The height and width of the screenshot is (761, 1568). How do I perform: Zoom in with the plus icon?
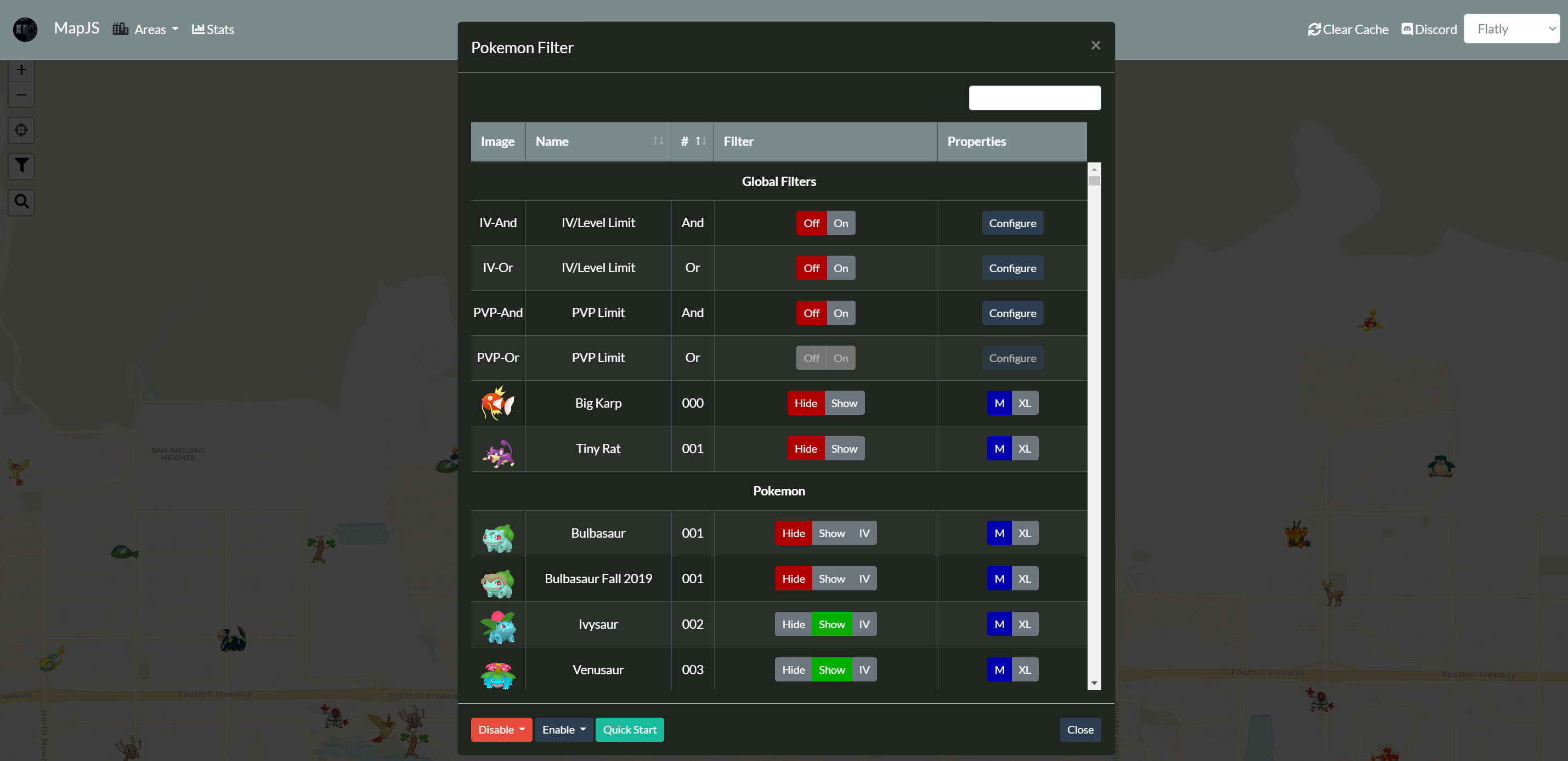coord(21,70)
